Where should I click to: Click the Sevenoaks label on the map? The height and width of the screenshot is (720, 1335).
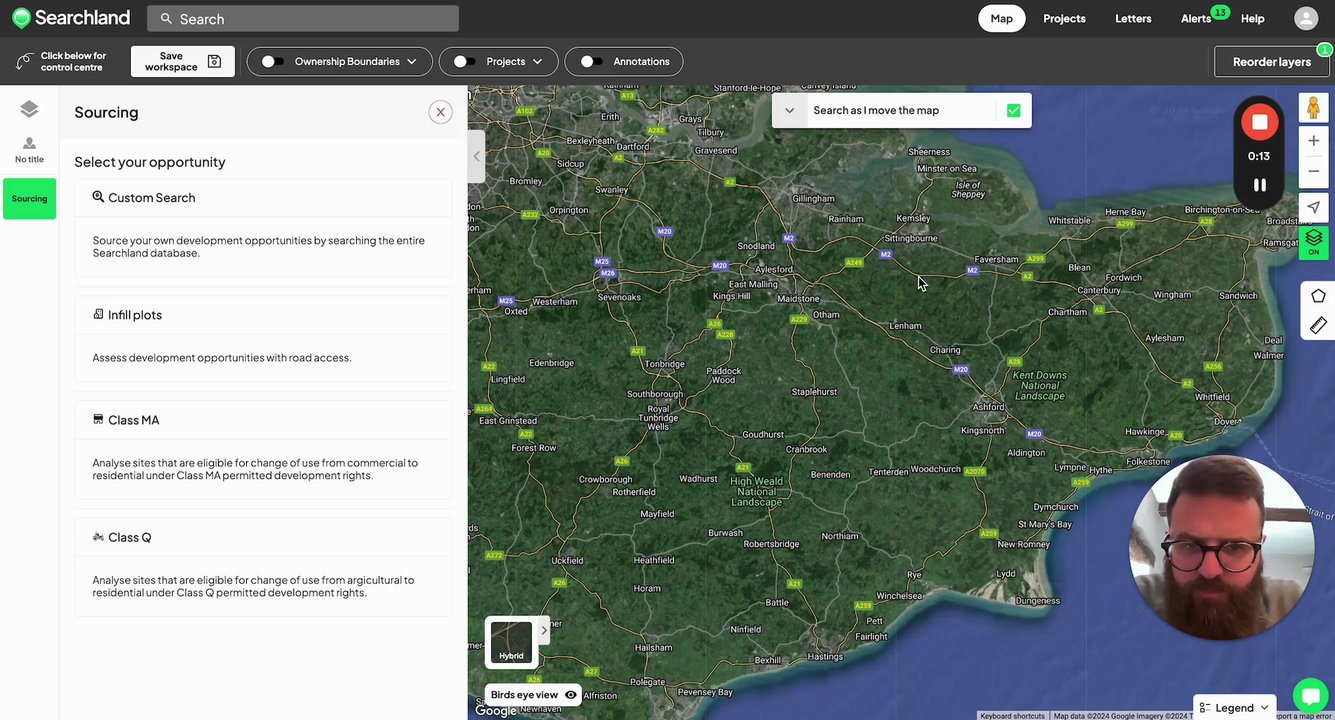pyautogui.click(x=619, y=297)
